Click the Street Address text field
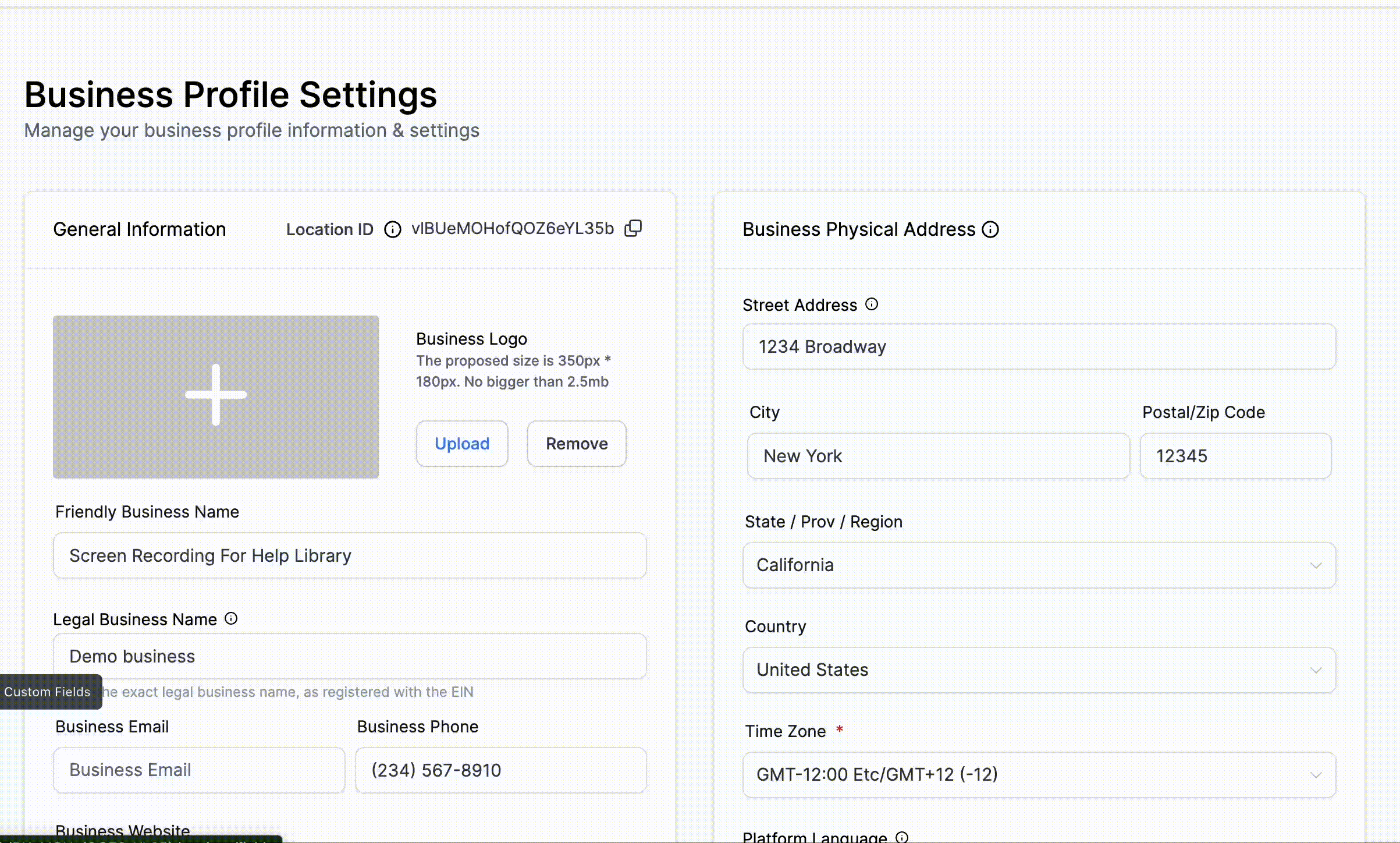The height and width of the screenshot is (843, 1400). 1039,346
